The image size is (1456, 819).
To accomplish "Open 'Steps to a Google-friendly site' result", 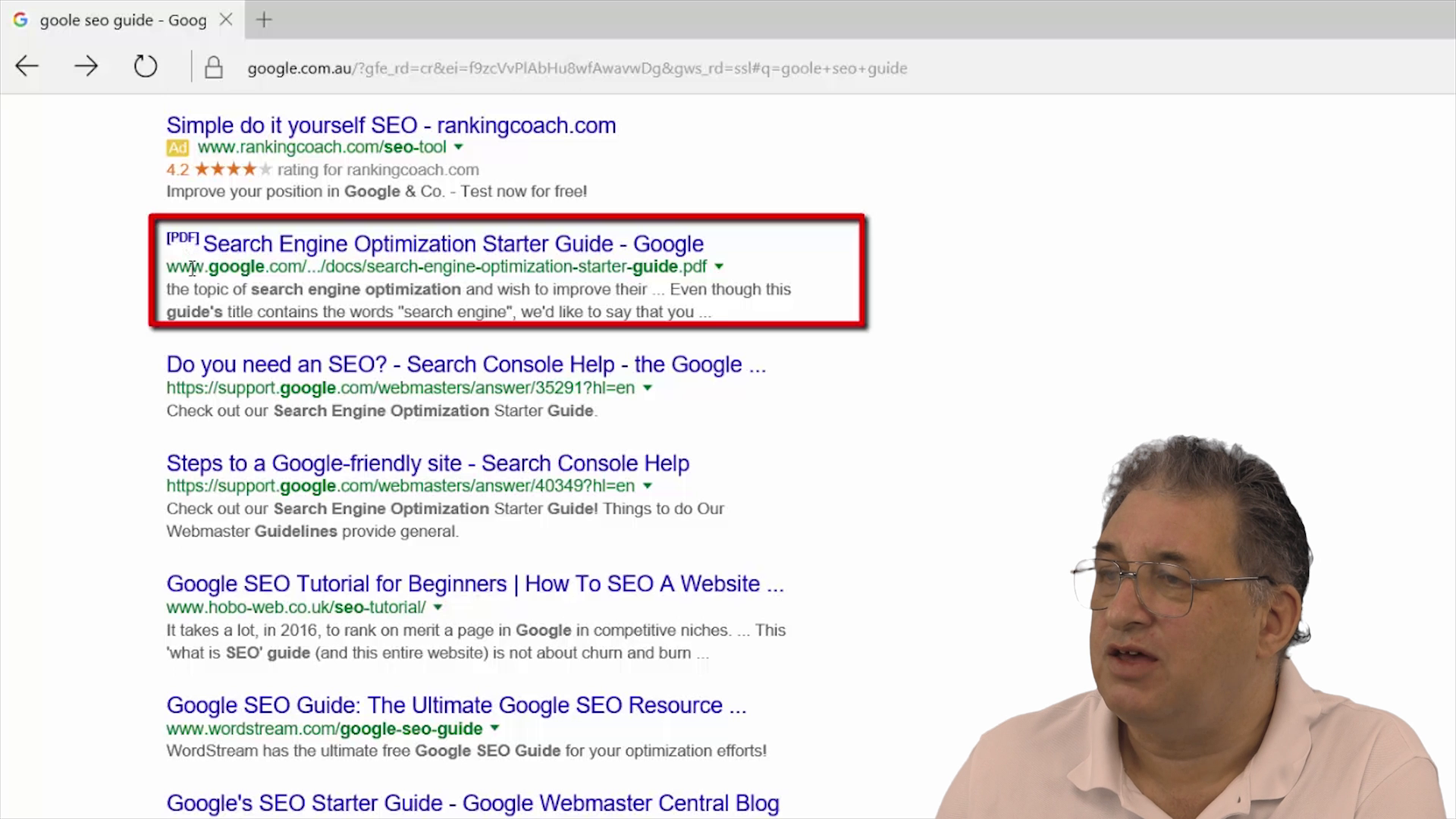I will click(428, 463).
